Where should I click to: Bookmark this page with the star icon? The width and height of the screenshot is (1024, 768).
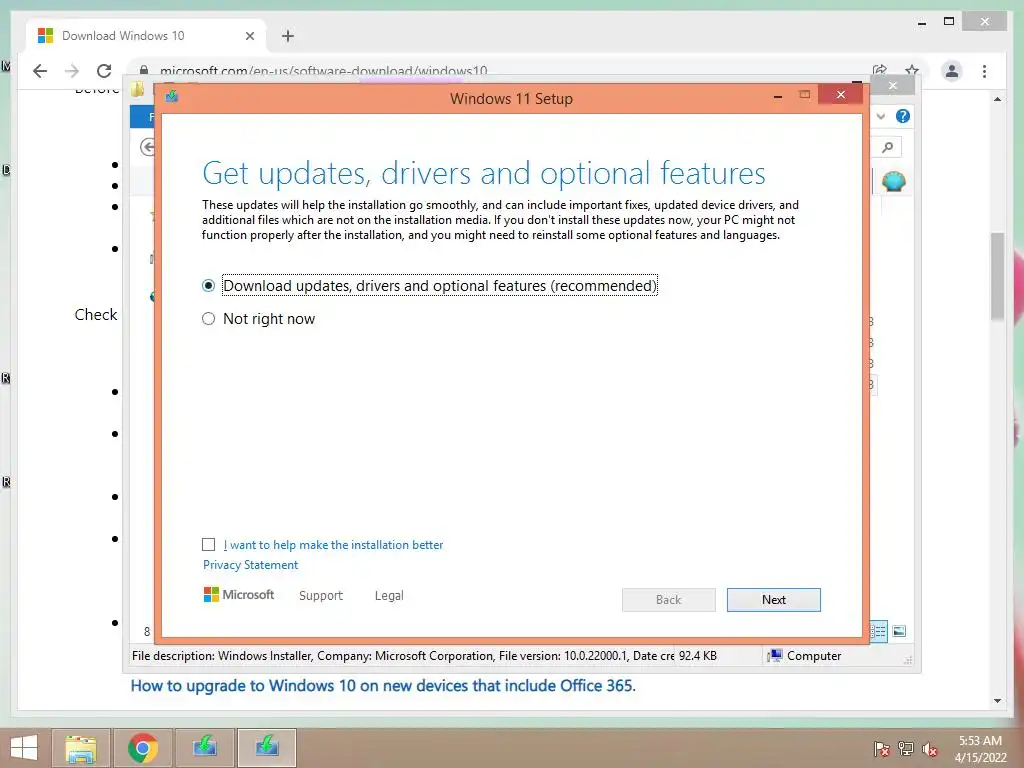(912, 71)
